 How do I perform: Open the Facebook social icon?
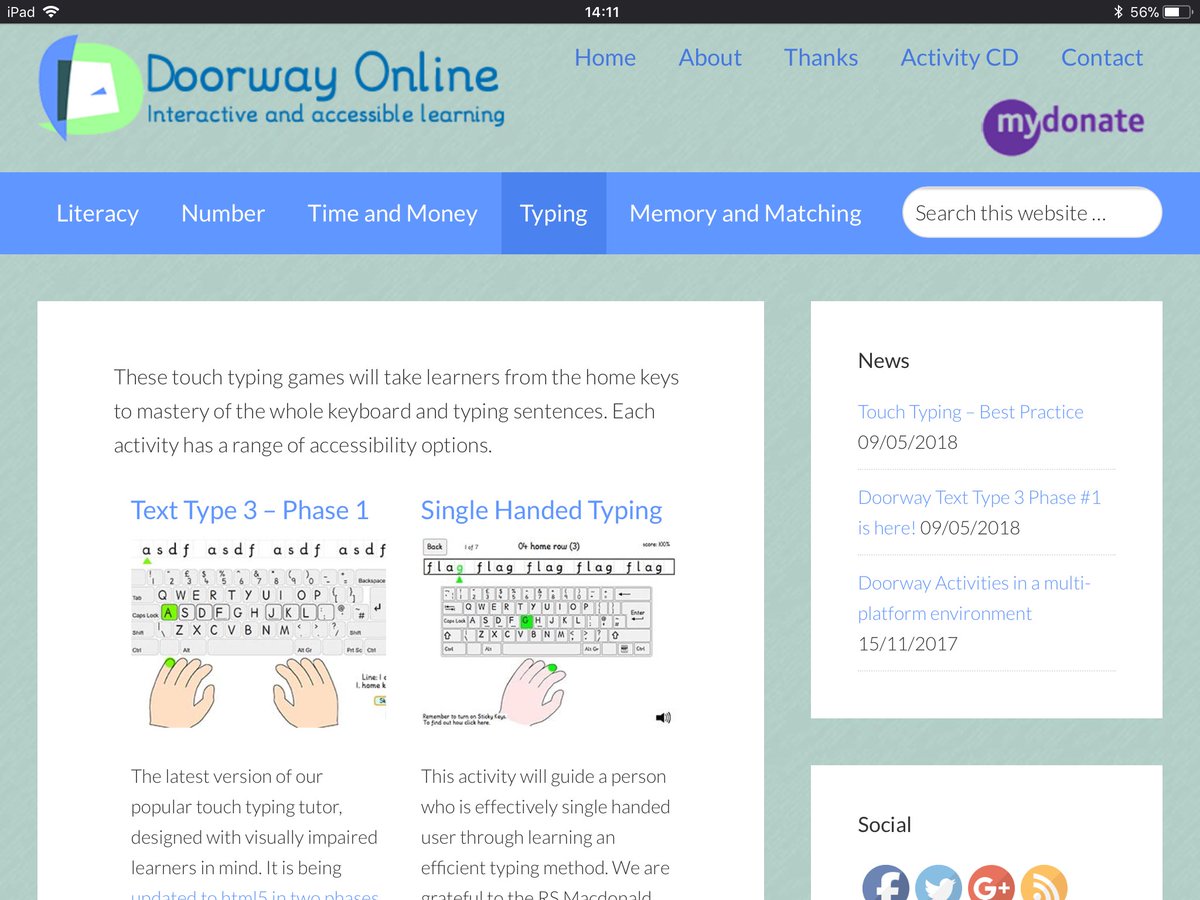pyautogui.click(x=886, y=883)
